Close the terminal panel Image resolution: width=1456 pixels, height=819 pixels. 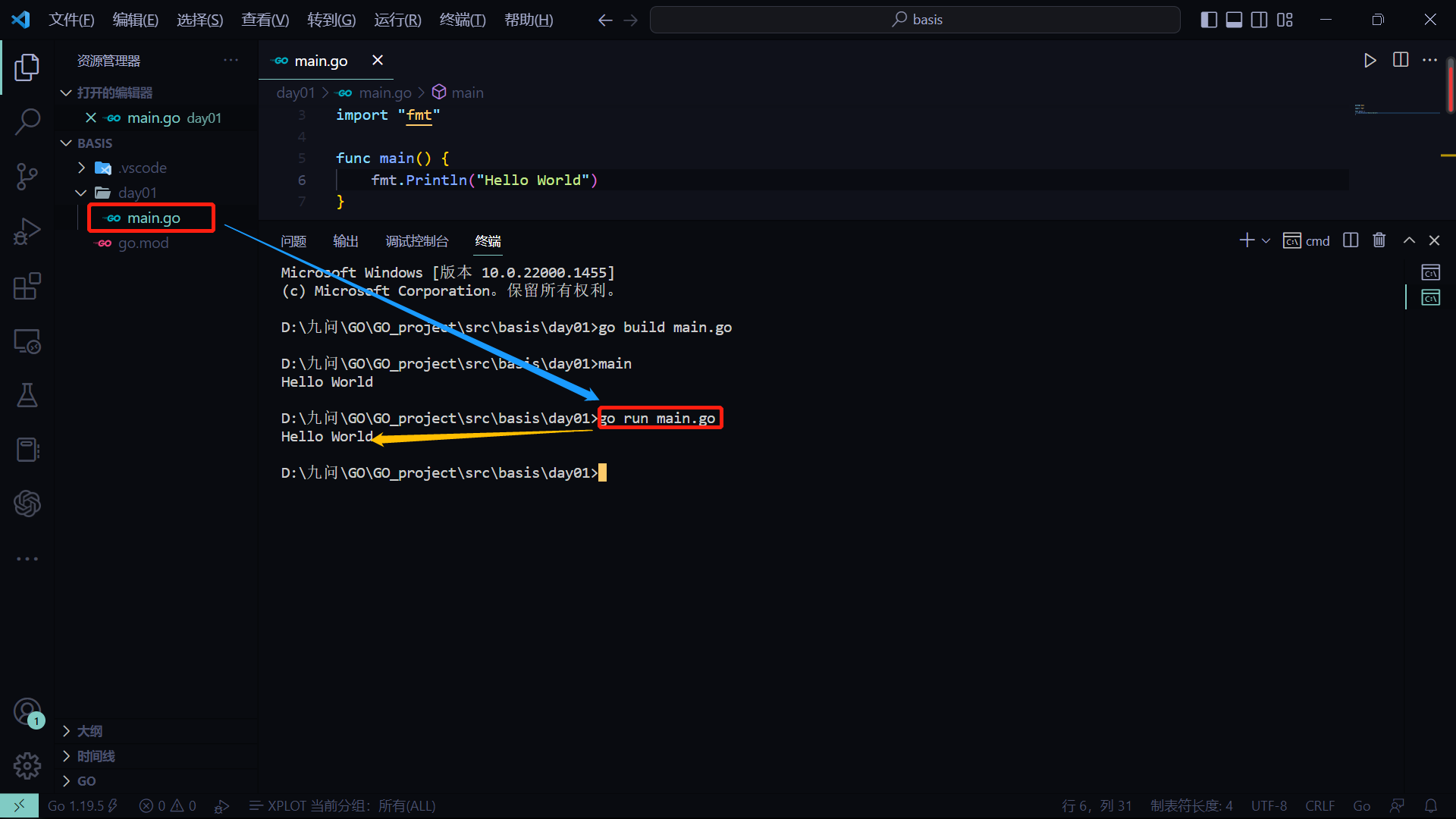click(1434, 240)
